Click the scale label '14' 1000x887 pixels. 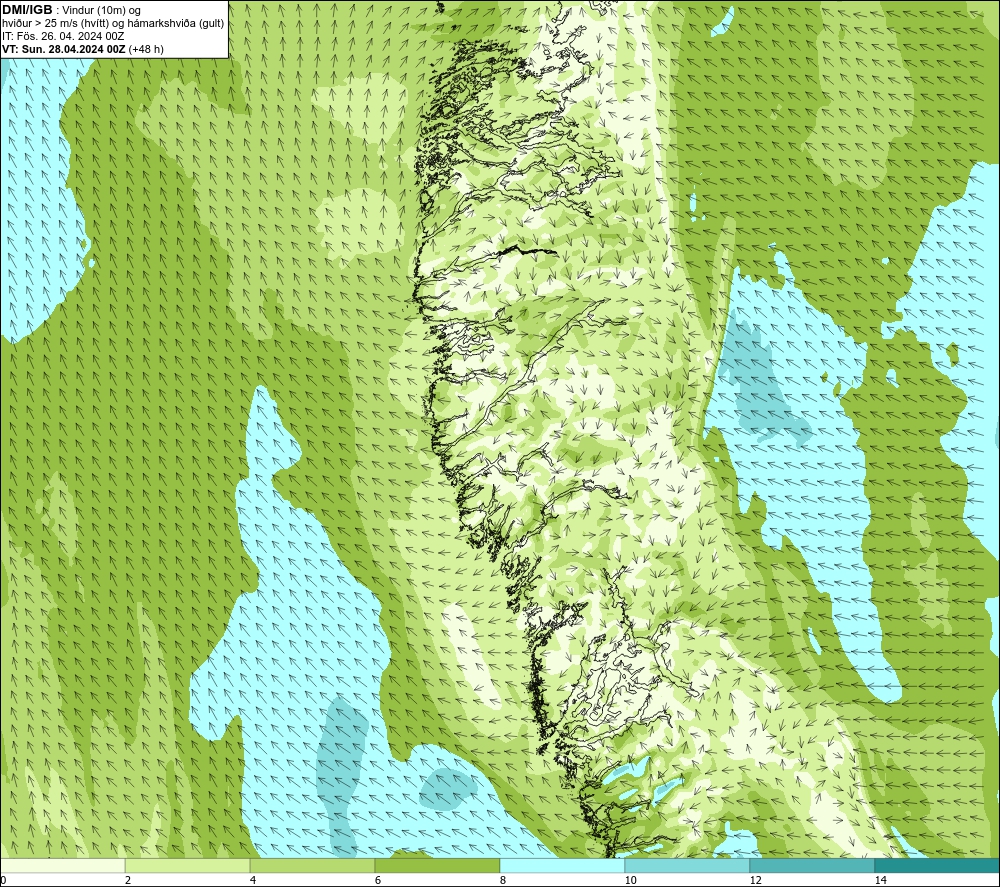(881, 881)
